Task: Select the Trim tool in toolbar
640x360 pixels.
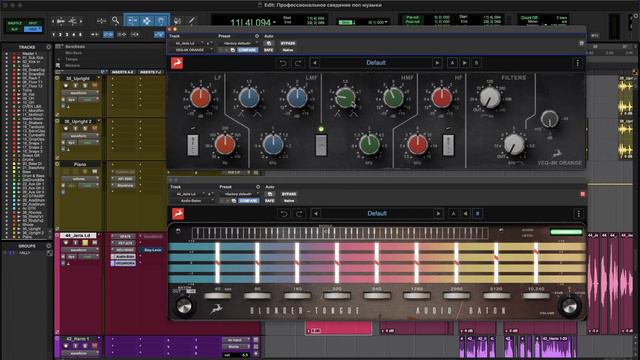Action: pos(132,20)
